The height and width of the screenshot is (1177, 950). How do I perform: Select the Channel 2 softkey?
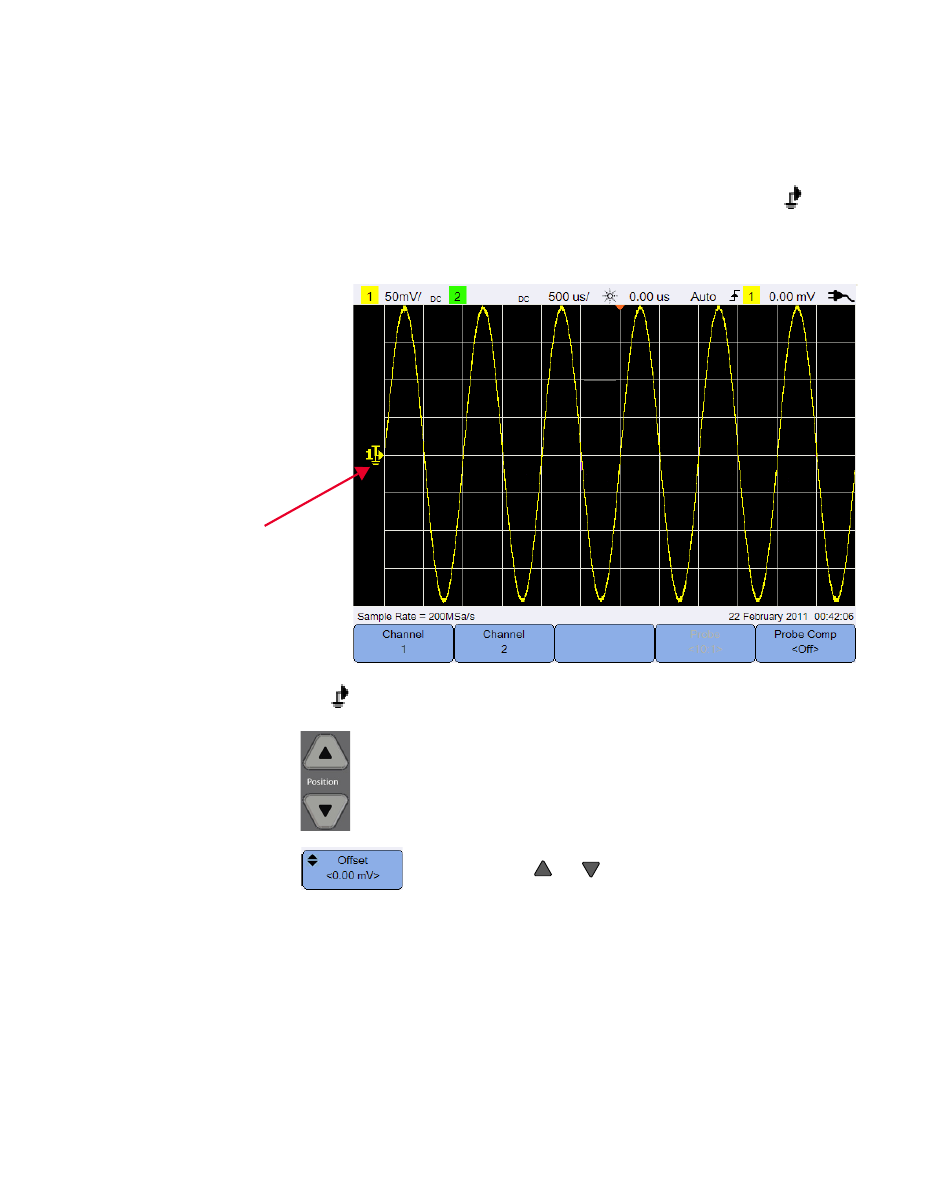pyautogui.click(x=504, y=643)
